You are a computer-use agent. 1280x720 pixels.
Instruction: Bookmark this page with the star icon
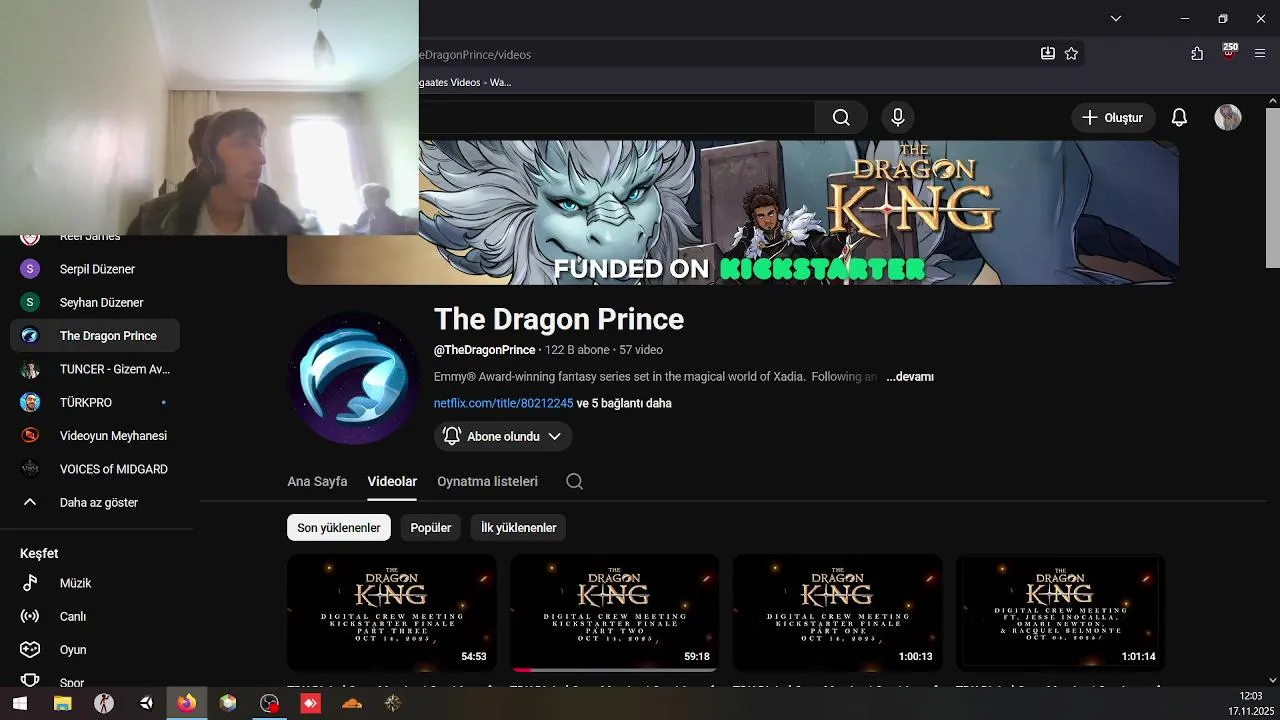(x=1071, y=54)
